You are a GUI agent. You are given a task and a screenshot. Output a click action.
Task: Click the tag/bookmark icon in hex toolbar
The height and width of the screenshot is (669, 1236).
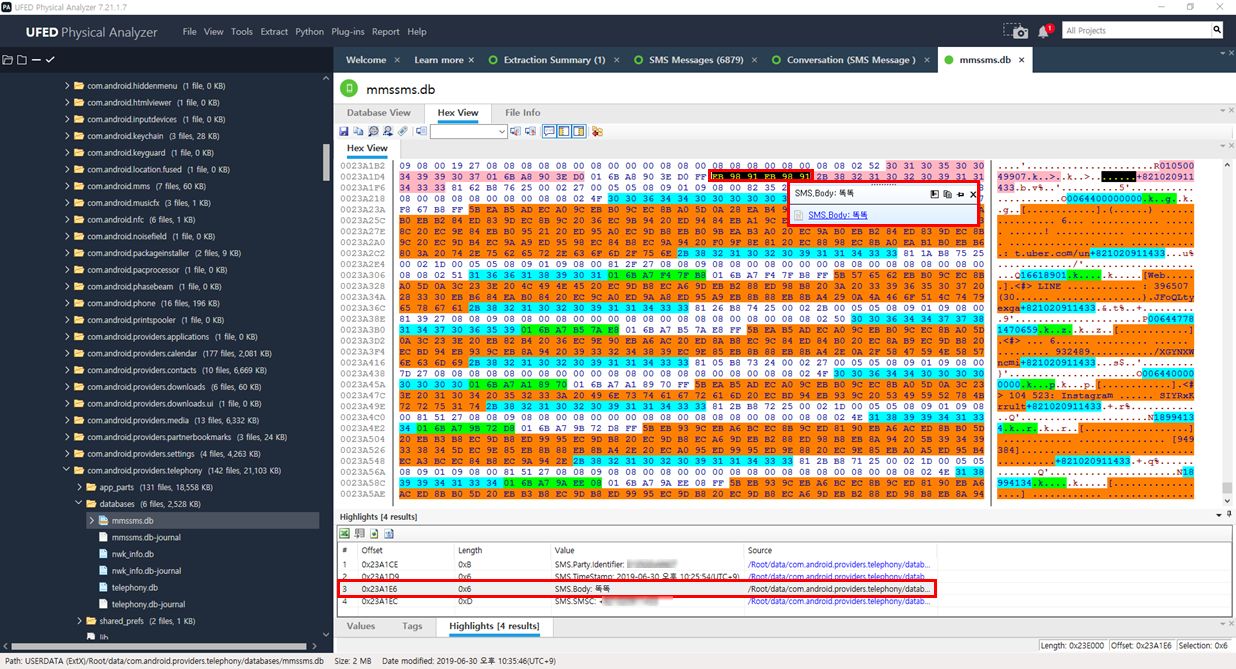click(x=403, y=131)
